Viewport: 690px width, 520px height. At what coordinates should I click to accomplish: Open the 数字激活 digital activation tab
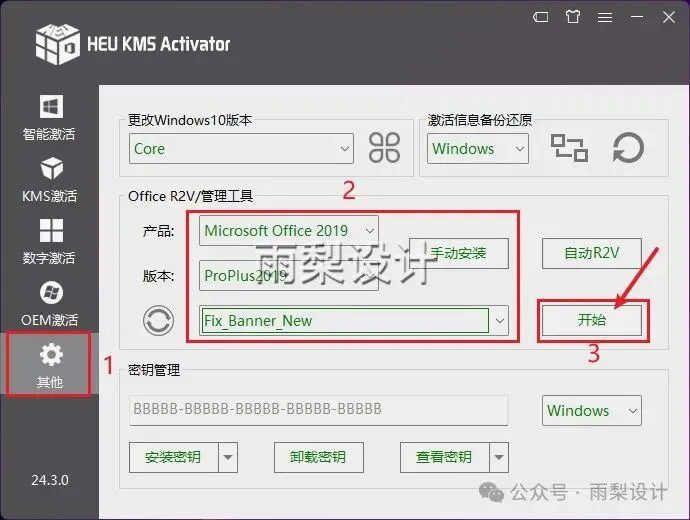[x=49, y=242]
